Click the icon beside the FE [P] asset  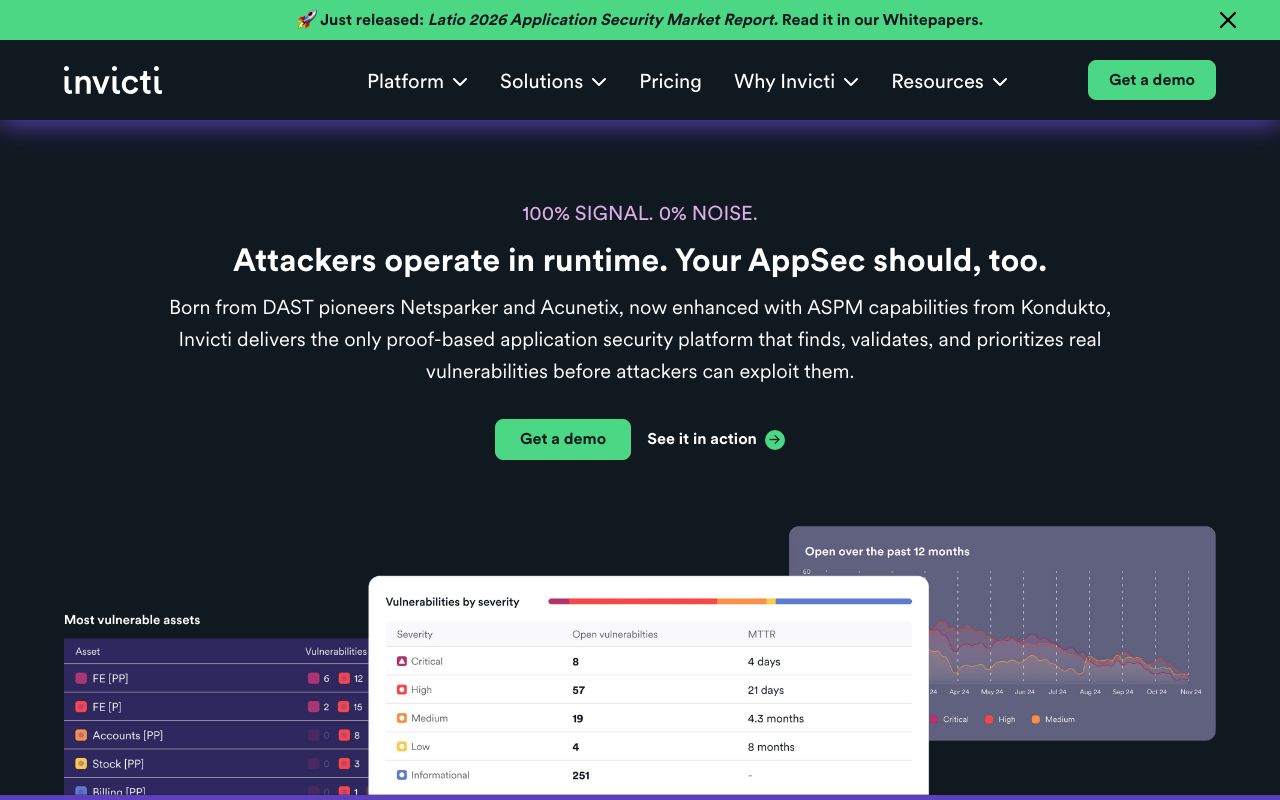[81, 707]
